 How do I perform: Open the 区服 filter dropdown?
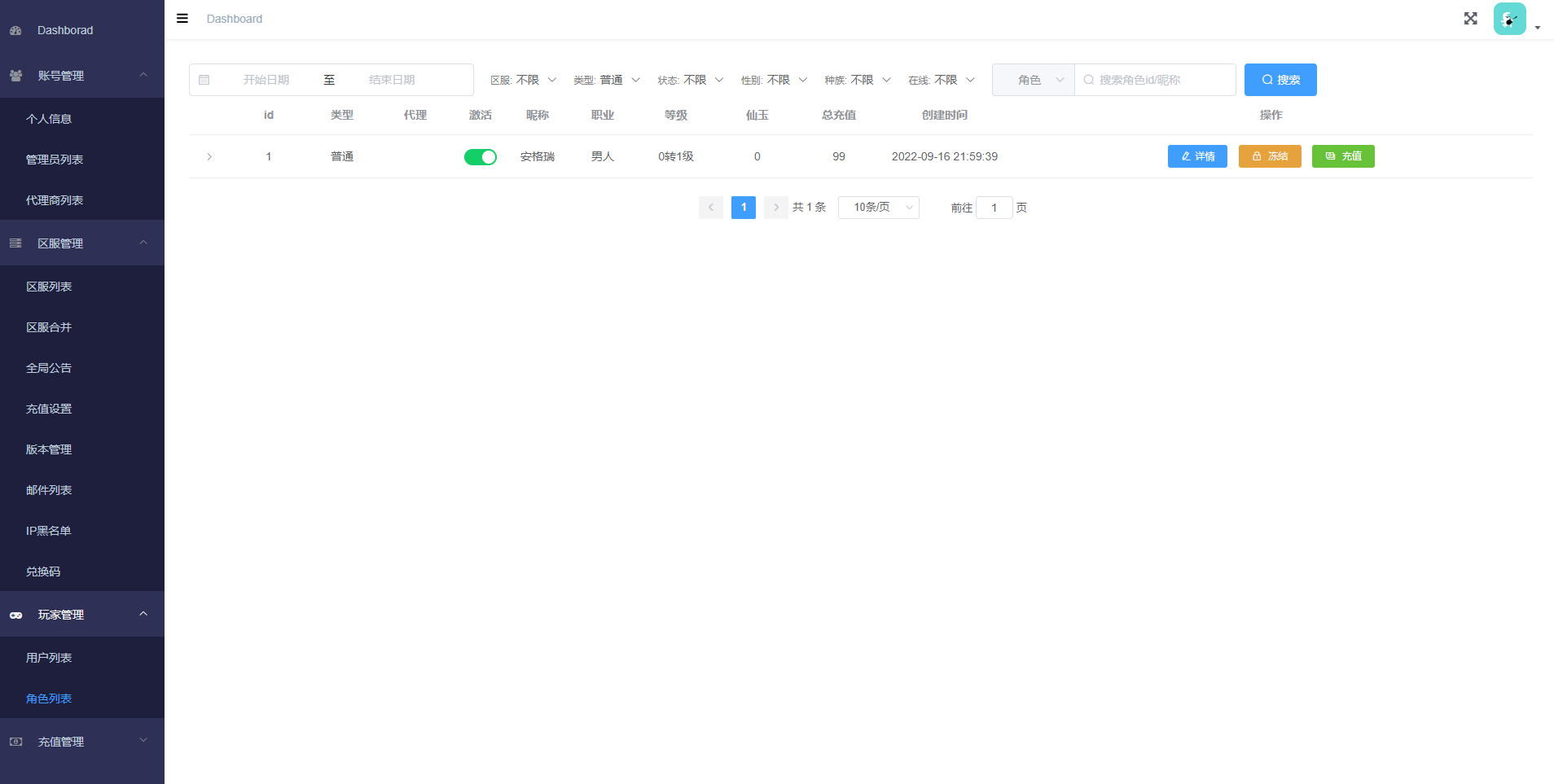pyautogui.click(x=524, y=80)
